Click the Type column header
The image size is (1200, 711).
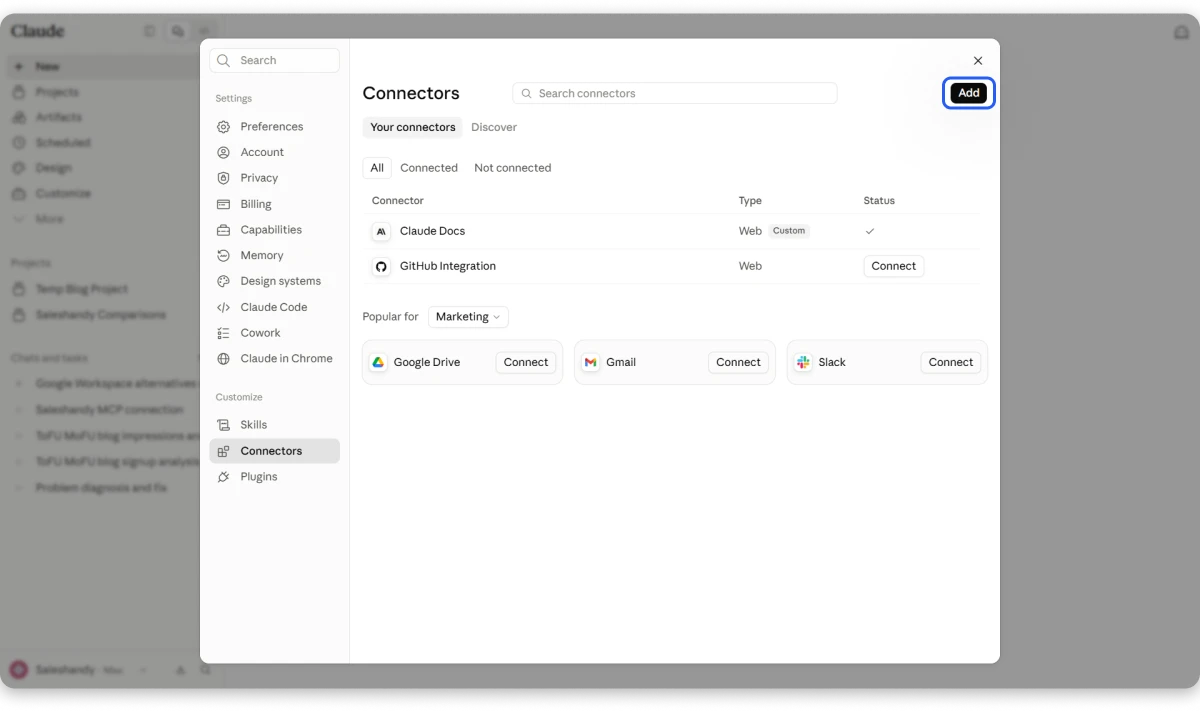750,201
